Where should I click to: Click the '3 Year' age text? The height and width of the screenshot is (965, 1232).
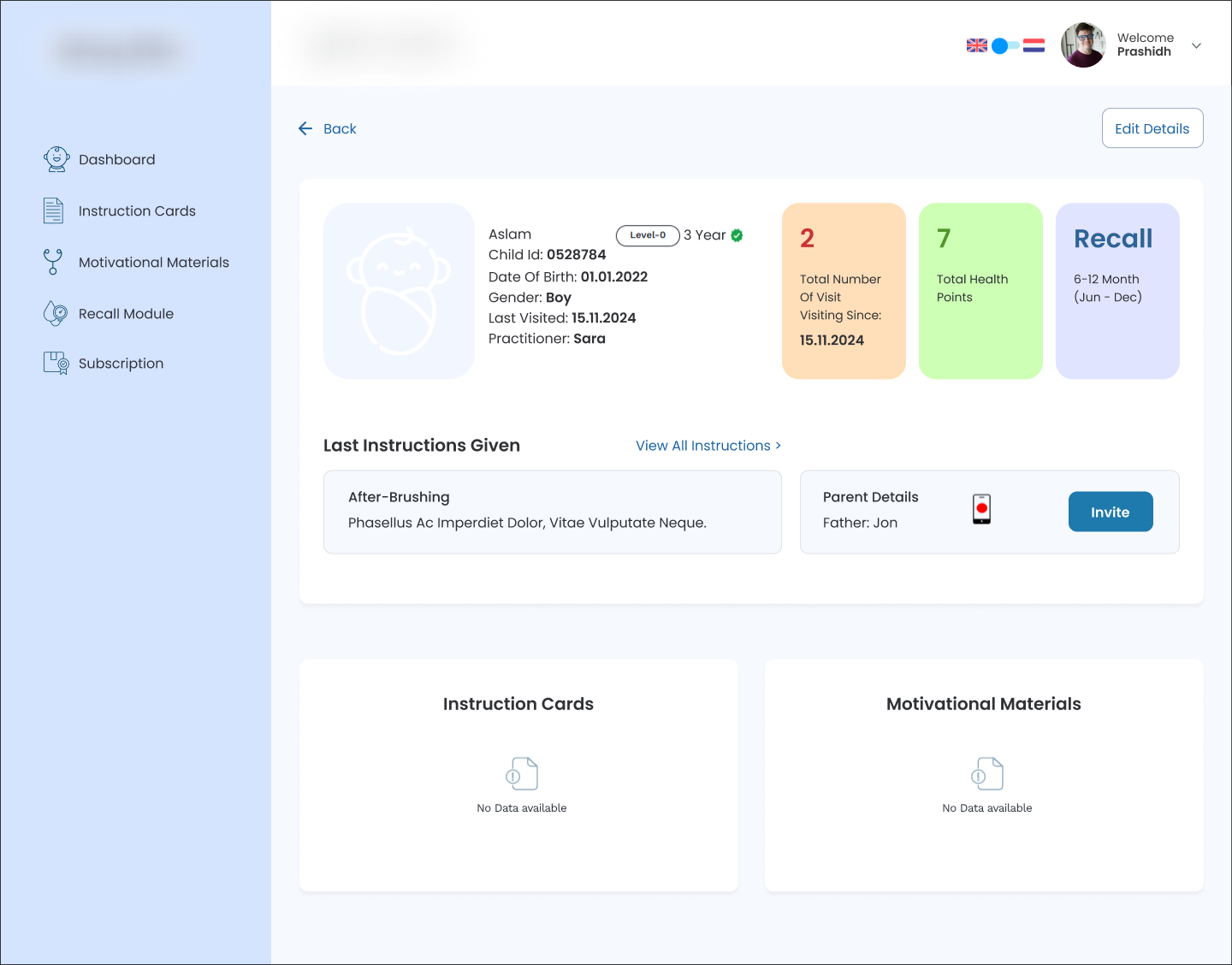pyautogui.click(x=704, y=235)
